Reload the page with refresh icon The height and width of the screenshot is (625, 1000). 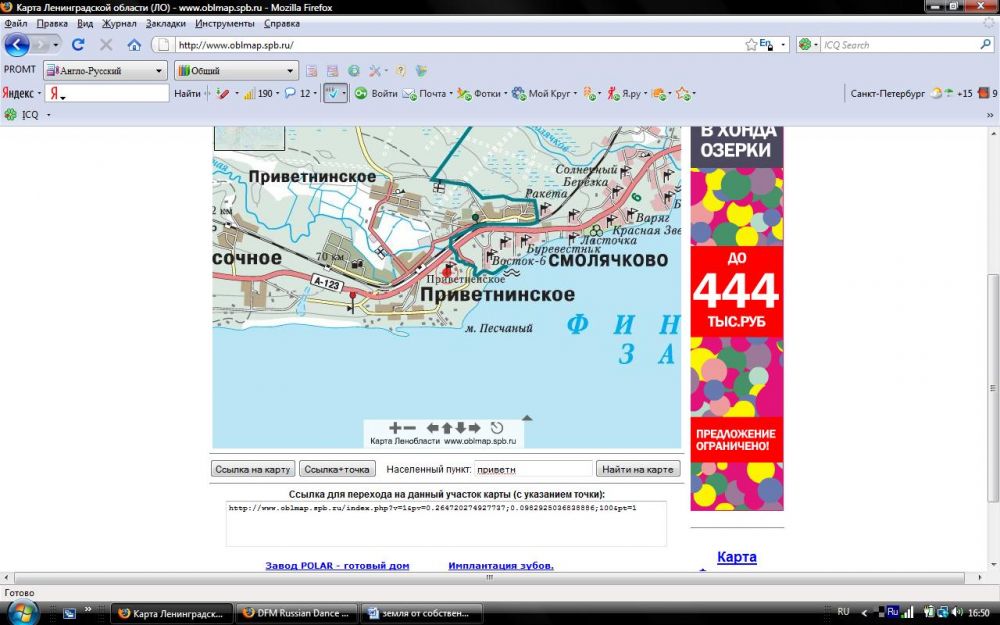78,45
